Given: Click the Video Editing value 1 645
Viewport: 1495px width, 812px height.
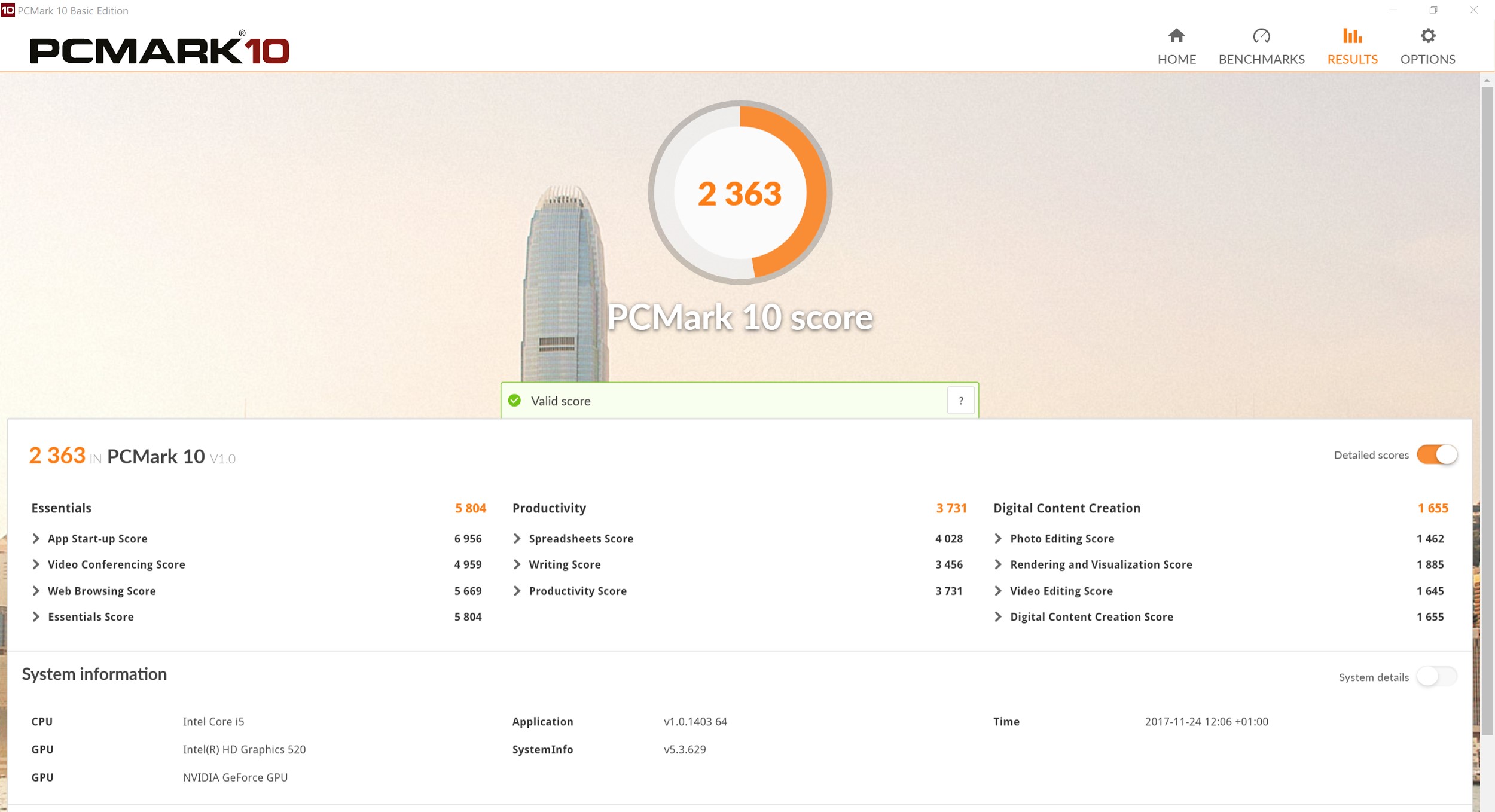Looking at the screenshot, I should tap(1430, 591).
